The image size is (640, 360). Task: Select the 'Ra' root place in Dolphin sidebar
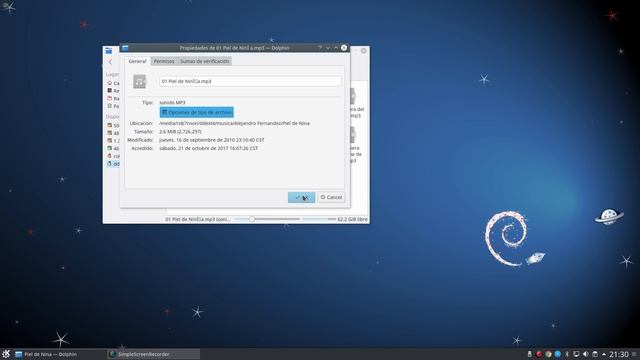pyautogui.click(x=113, y=98)
